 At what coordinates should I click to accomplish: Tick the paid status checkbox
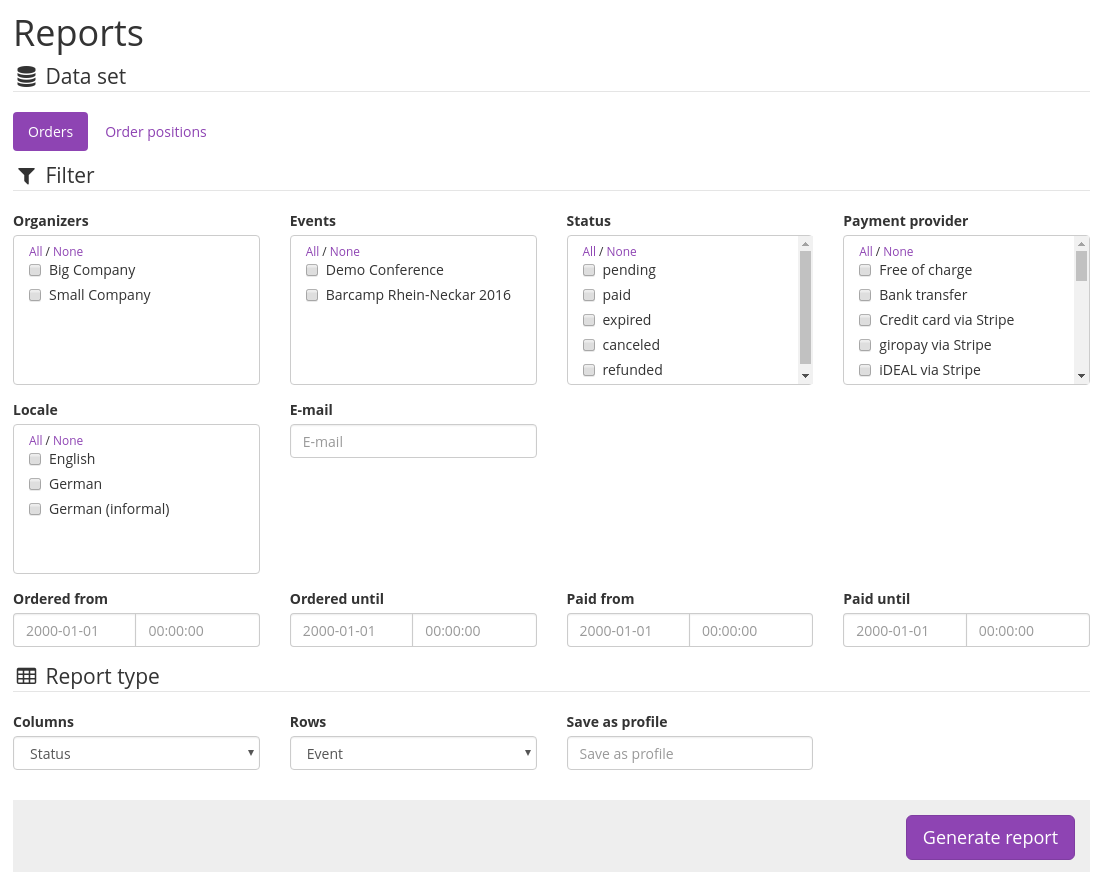(589, 295)
